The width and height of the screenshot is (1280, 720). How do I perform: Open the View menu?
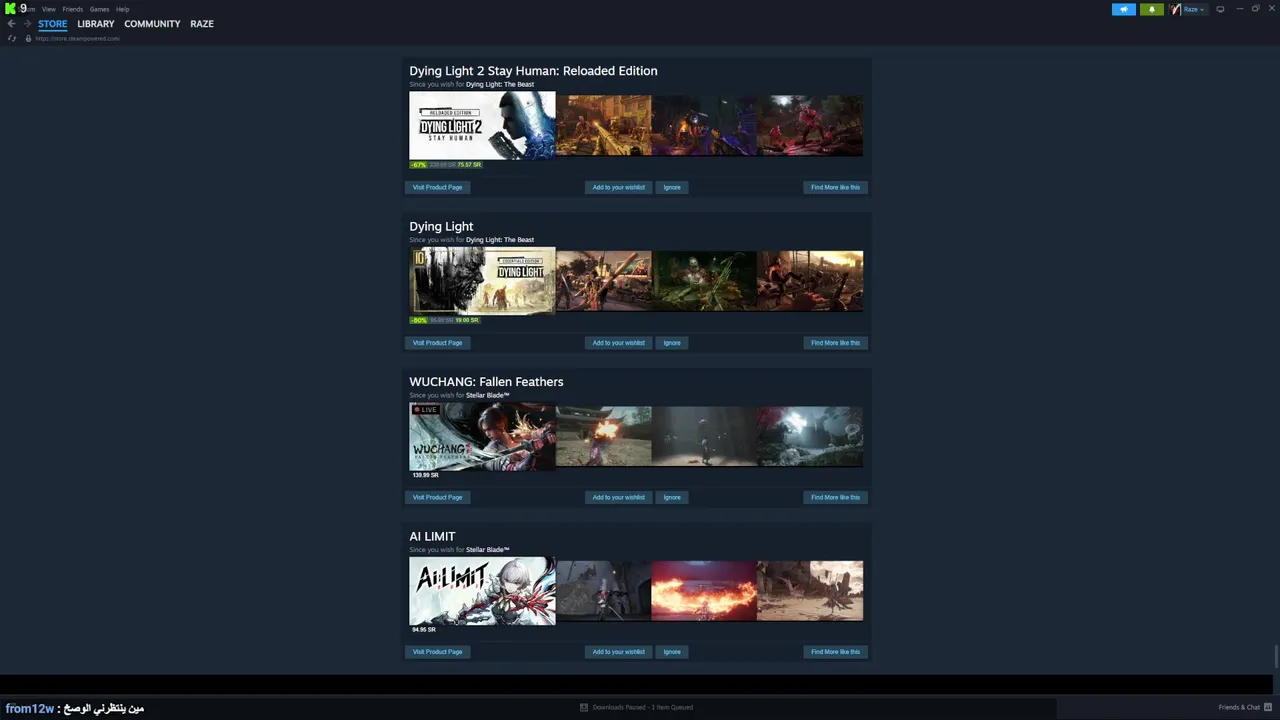pos(48,9)
